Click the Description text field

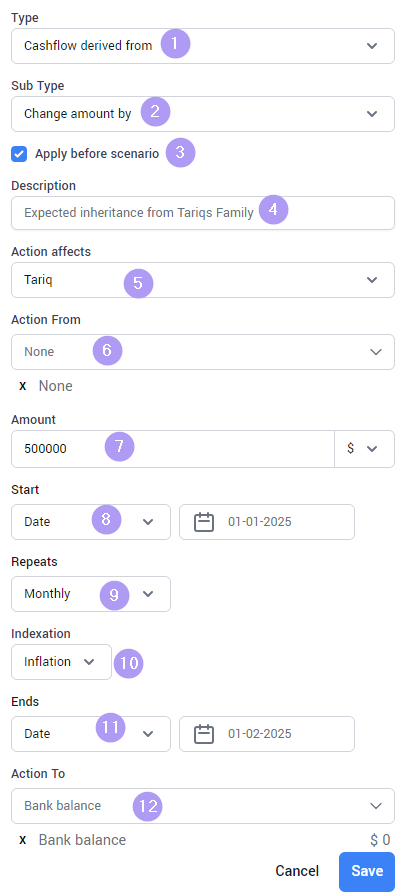click(203, 213)
